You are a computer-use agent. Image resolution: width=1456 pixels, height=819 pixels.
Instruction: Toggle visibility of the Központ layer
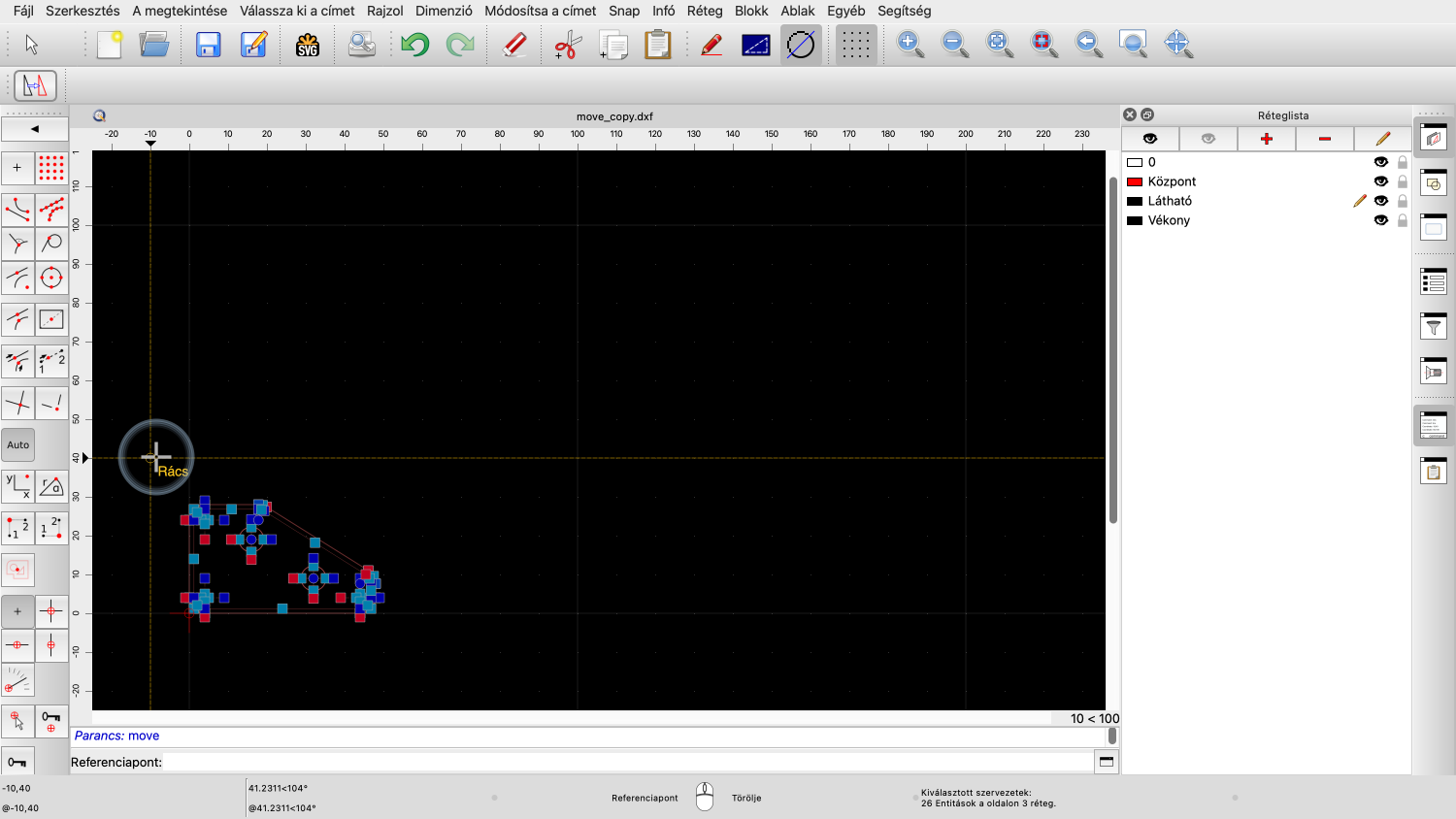coord(1380,180)
